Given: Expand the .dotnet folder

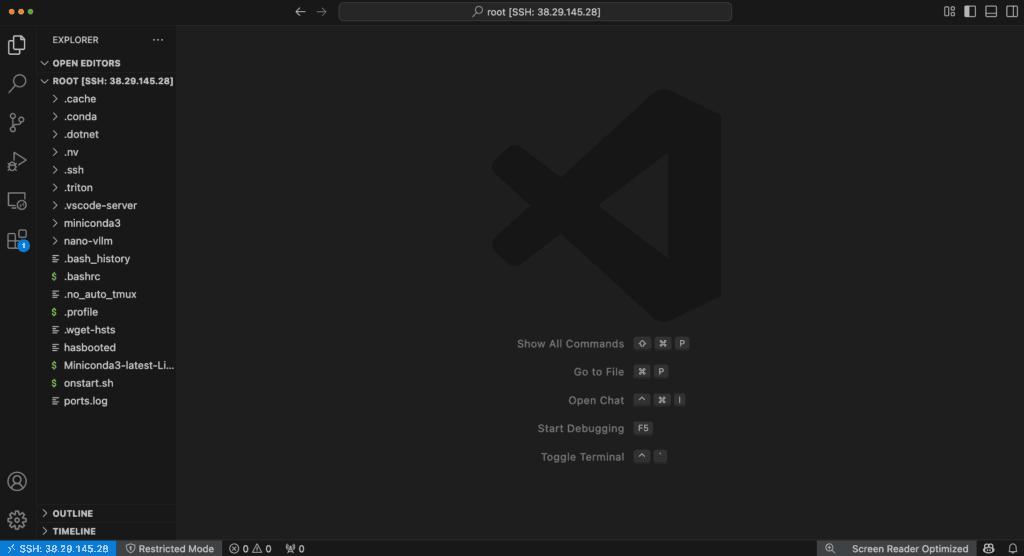Looking at the screenshot, I should 106,134.
